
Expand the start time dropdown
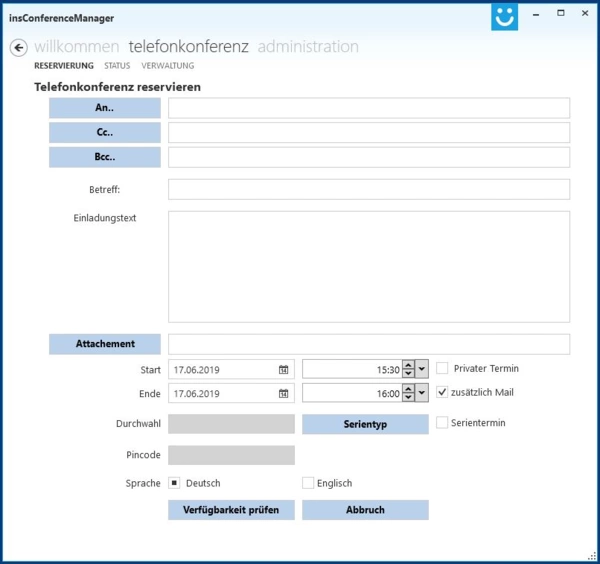pyautogui.click(x=422, y=369)
